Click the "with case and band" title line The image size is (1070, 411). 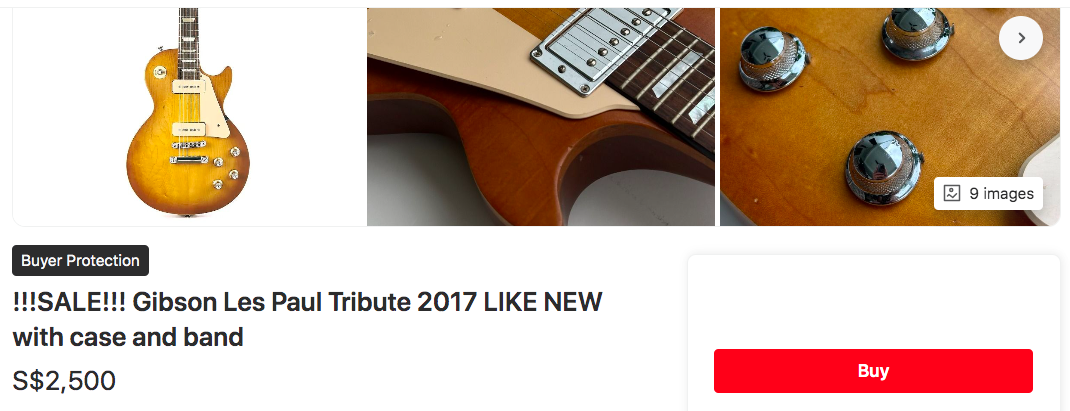pyautogui.click(x=128, y=337)
